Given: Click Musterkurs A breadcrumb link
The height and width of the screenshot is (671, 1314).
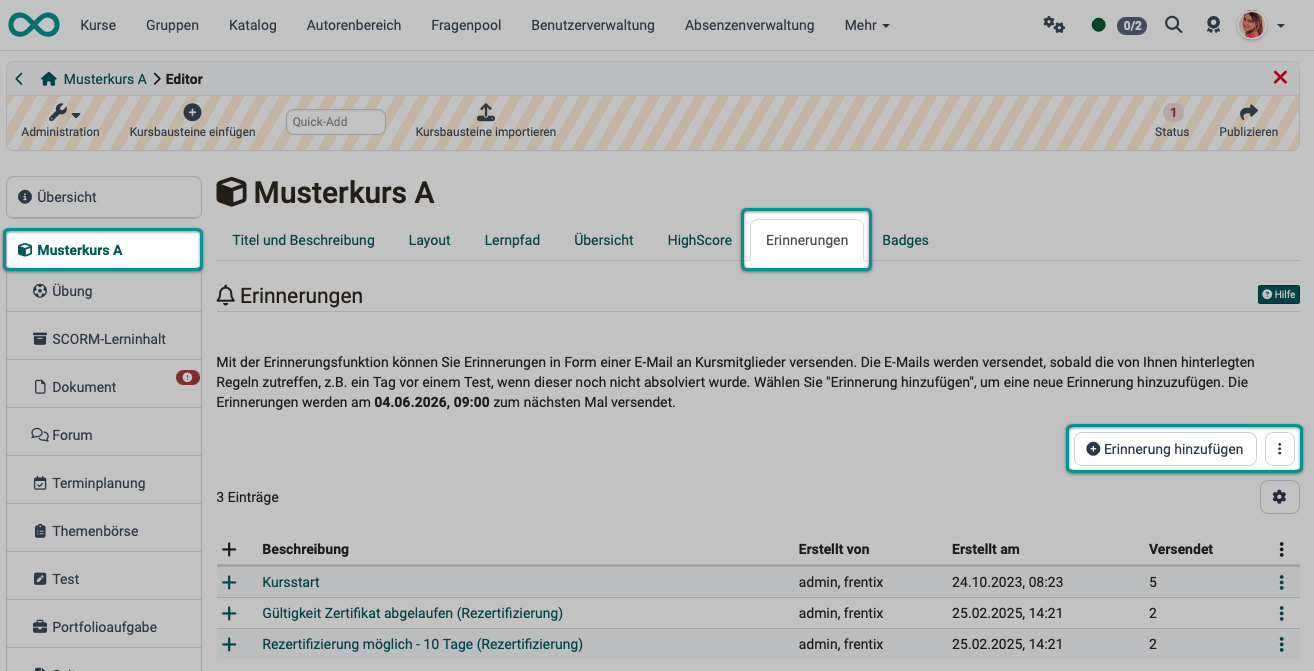Looking at the screenshot, I should pyautogui.click(x=105, y=79).
